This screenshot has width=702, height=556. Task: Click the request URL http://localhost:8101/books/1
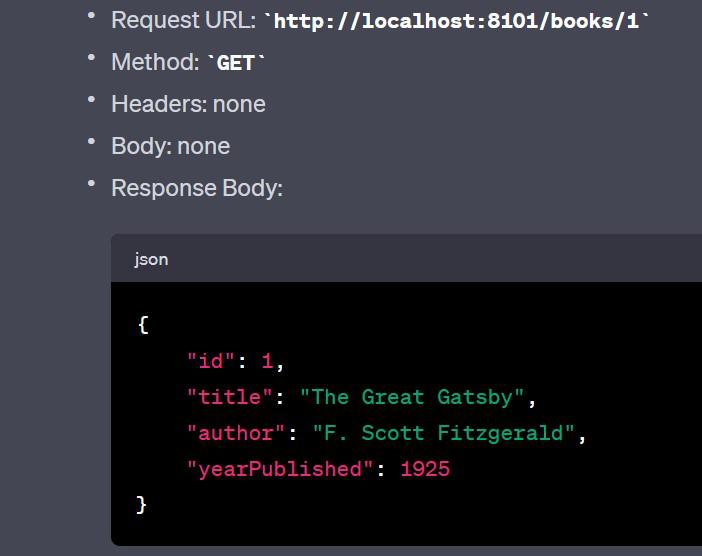[x=456, y=21]
